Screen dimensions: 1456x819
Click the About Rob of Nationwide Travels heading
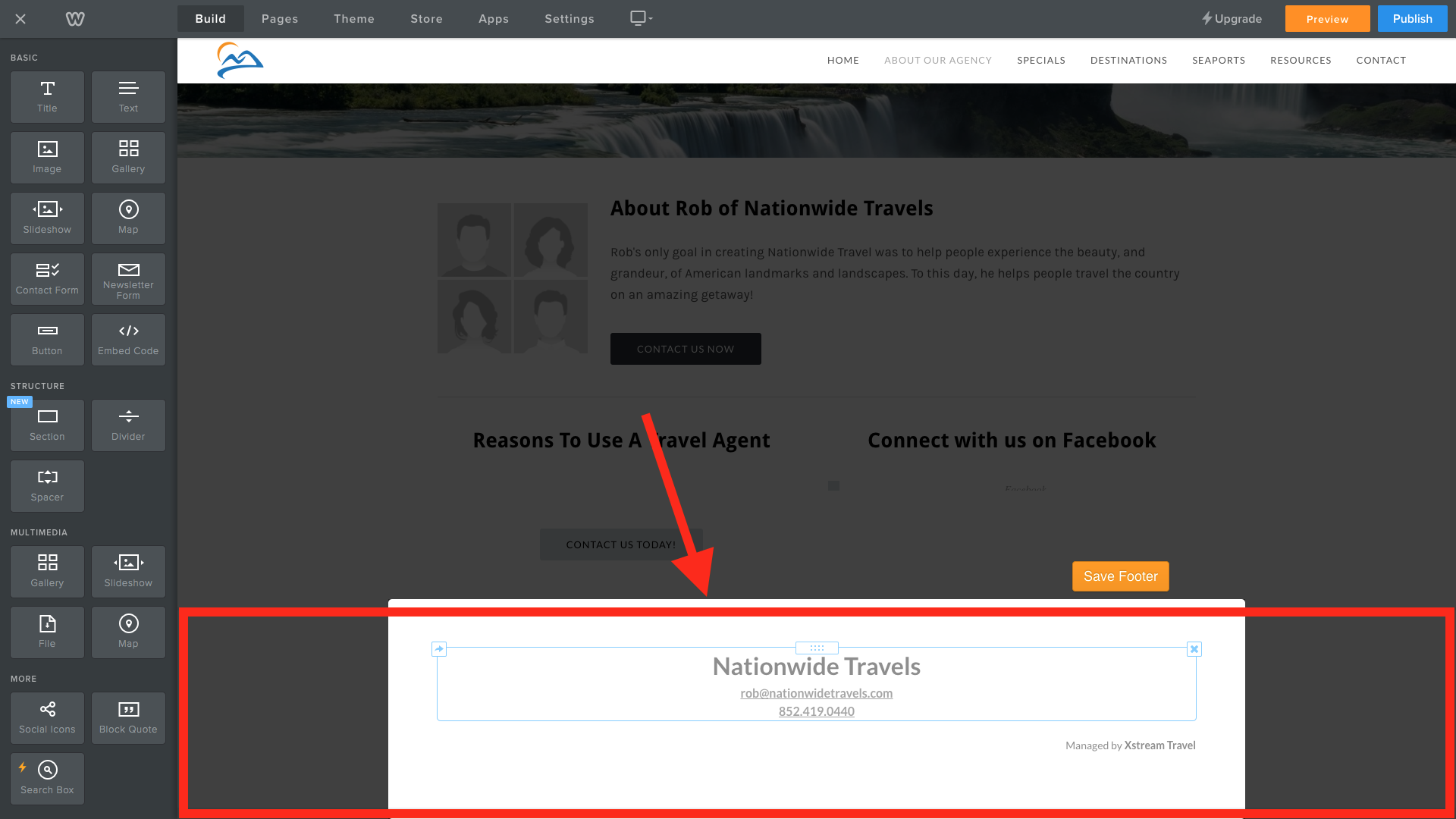coord(772,209)
